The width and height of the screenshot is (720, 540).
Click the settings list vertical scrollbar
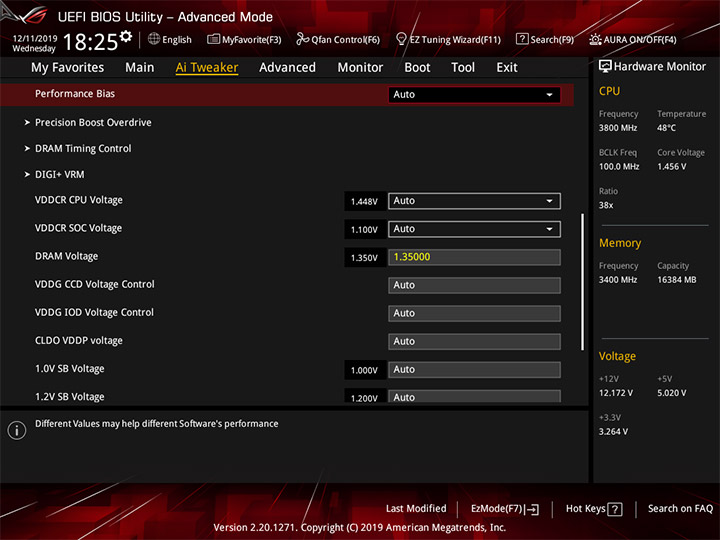tap(582, 281)
